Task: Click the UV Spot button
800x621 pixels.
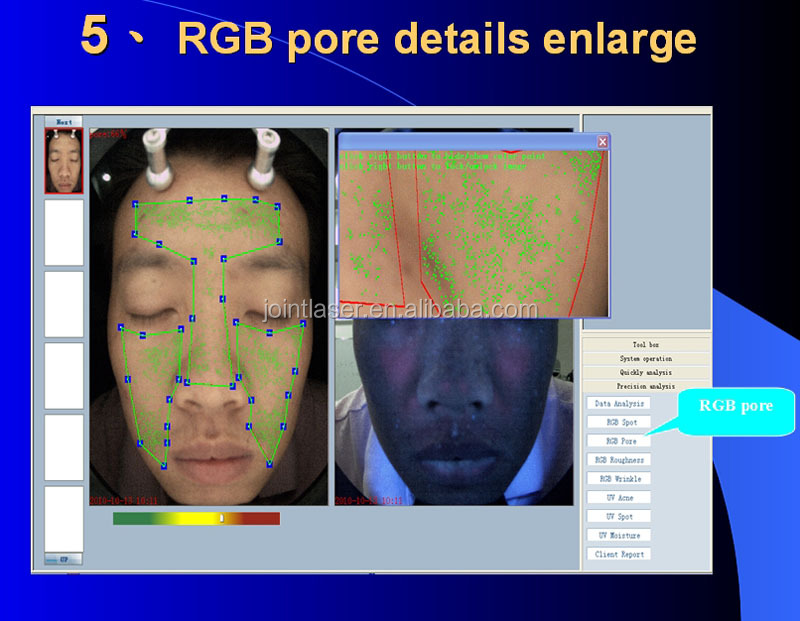Action: (619, 516)
